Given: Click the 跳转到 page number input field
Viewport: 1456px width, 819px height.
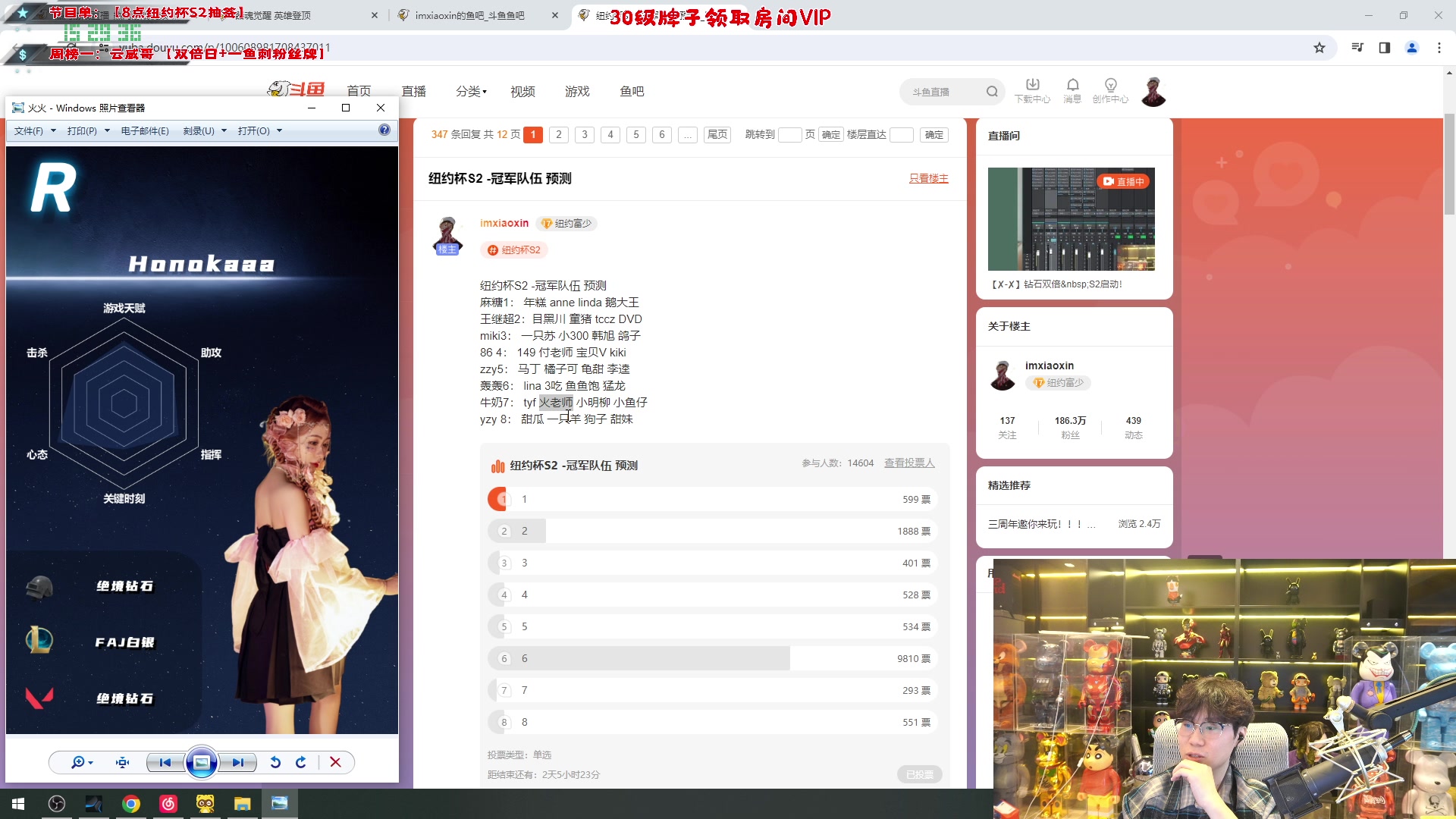Looking at the screenshot, I should point(791,134).
